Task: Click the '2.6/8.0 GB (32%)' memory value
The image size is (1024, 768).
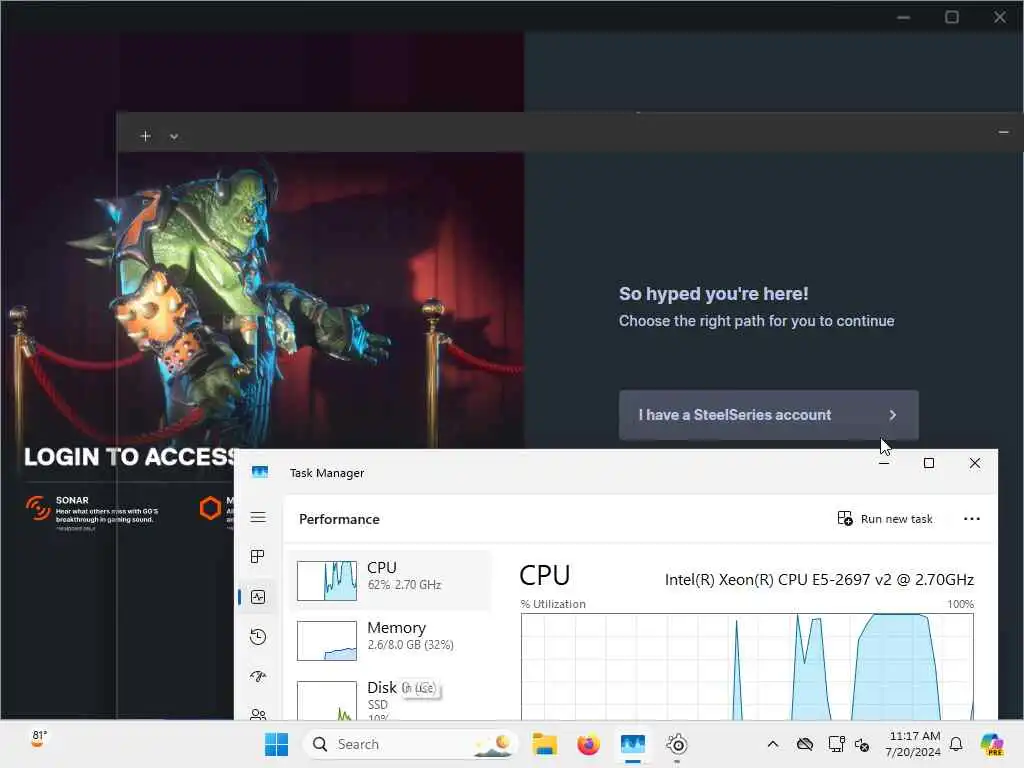Action: [410, 645]
